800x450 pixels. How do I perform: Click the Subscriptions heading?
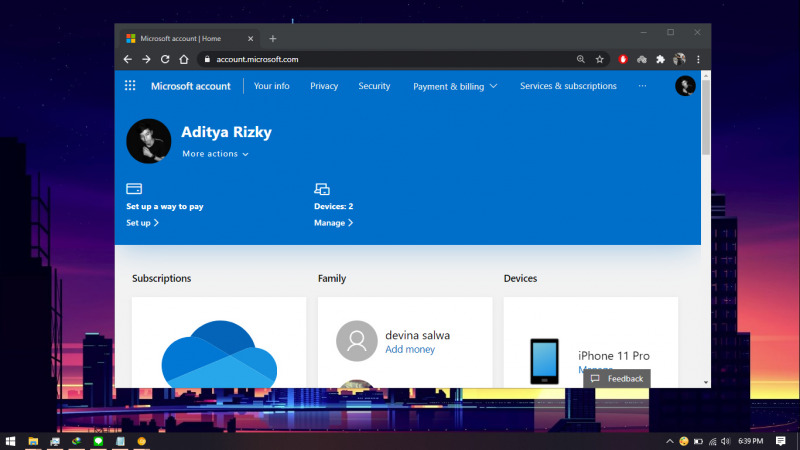click(x=162, y=278)
